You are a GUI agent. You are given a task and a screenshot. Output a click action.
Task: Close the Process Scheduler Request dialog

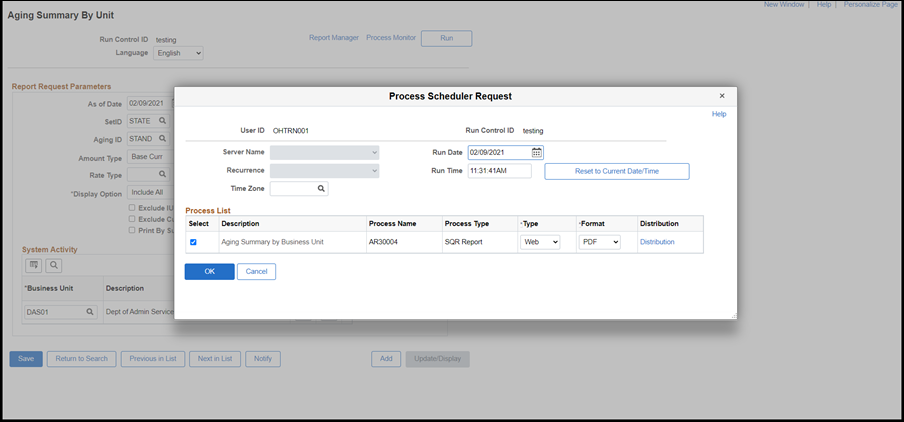[722, 96]
